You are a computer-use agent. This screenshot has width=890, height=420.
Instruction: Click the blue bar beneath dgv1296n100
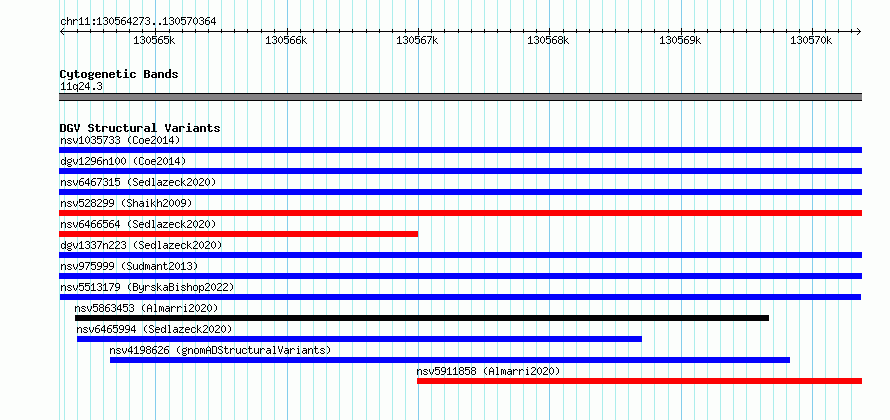[x=460, y=171]
